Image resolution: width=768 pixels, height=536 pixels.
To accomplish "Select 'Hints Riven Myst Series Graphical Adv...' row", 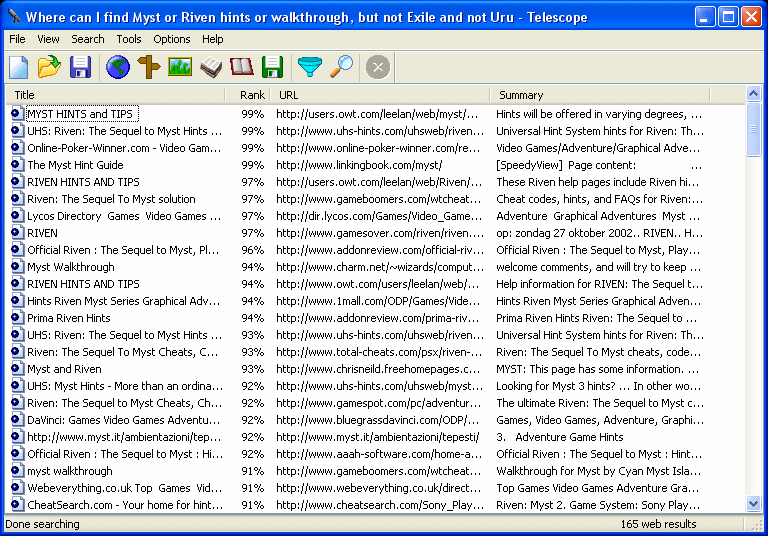I will [123, 301].
